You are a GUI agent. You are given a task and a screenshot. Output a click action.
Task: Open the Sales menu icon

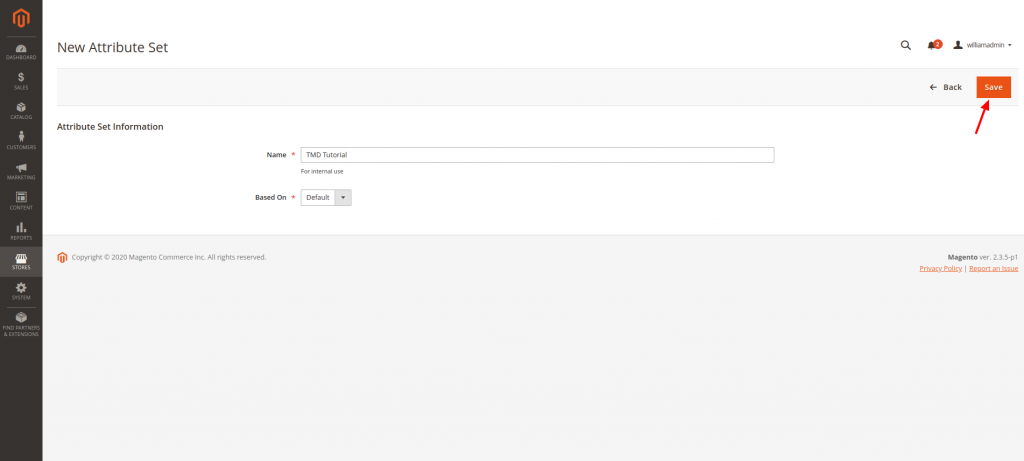[x=21, y=81]
